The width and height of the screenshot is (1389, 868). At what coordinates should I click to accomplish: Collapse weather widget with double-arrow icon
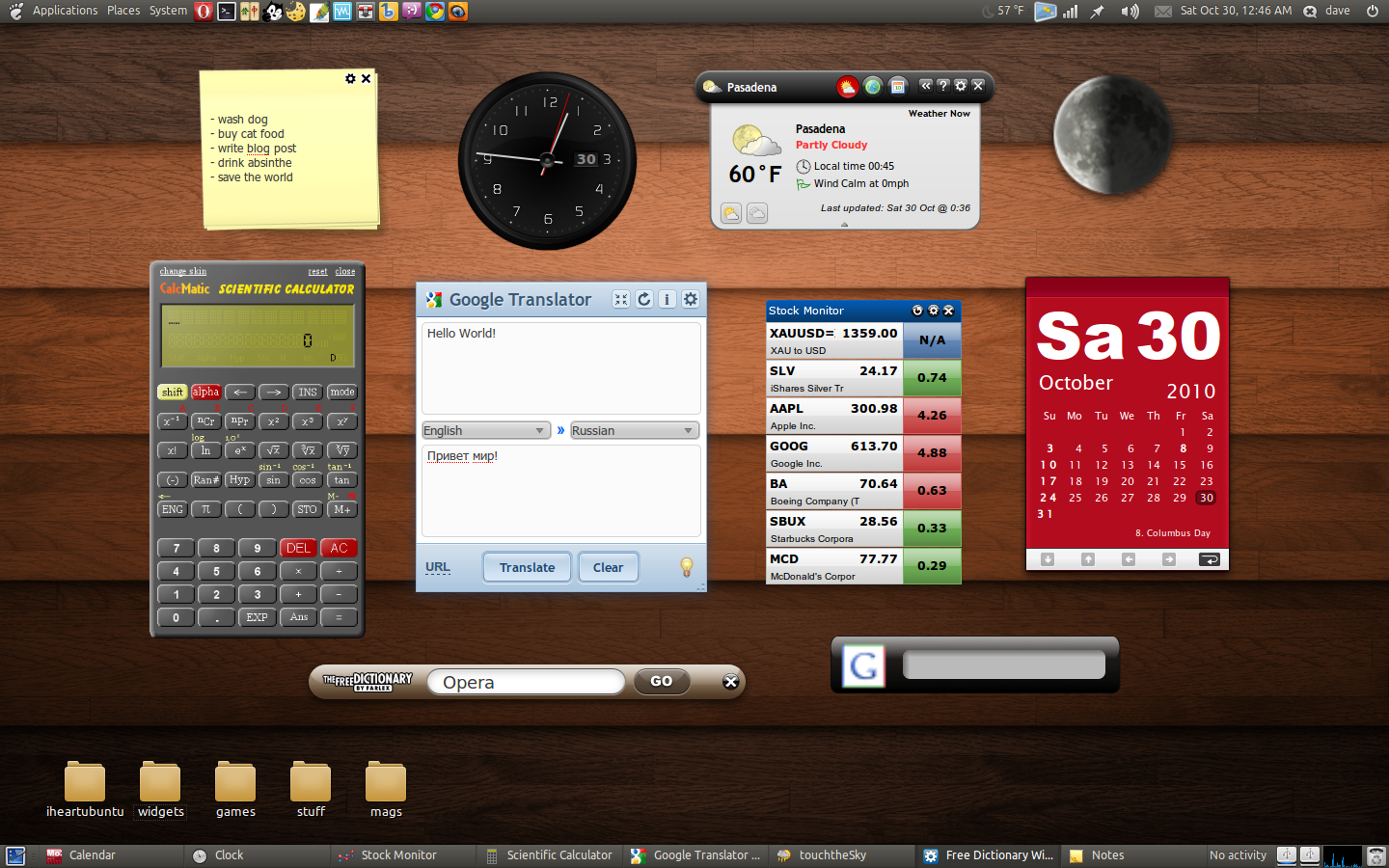[926, 86]
